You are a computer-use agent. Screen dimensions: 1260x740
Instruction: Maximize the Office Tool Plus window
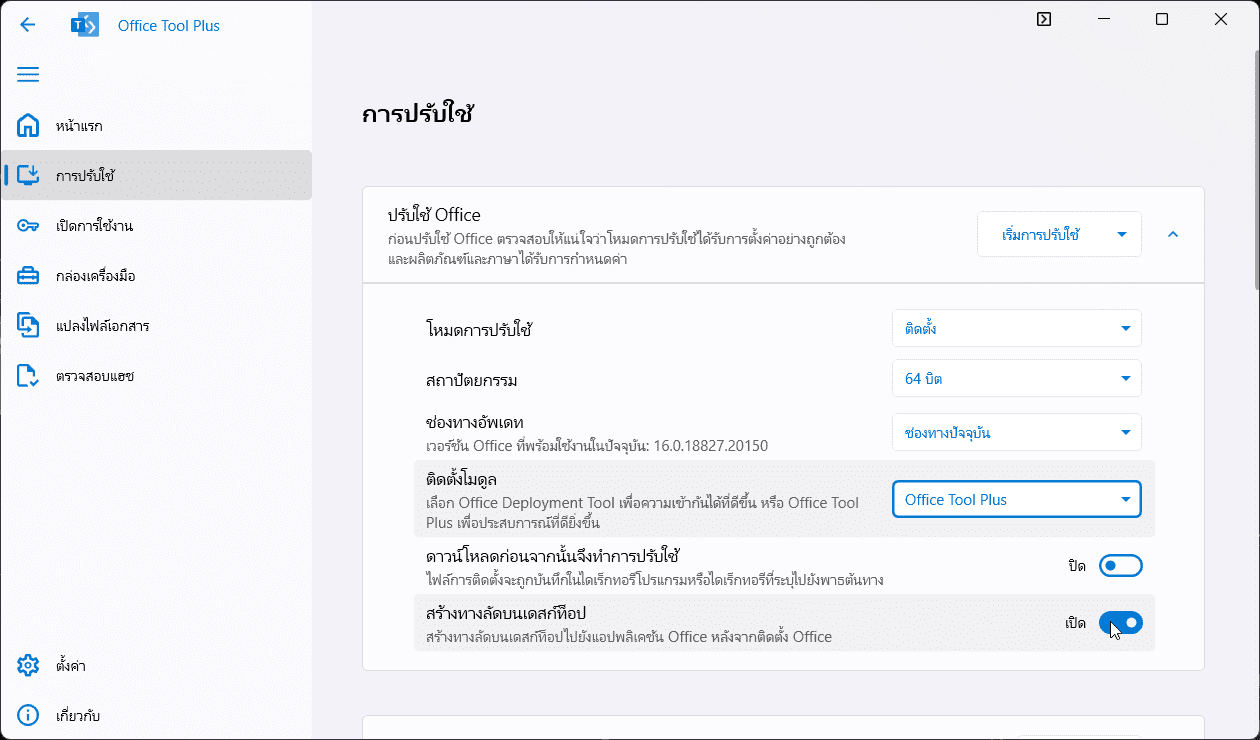(x=1162, y=19)
